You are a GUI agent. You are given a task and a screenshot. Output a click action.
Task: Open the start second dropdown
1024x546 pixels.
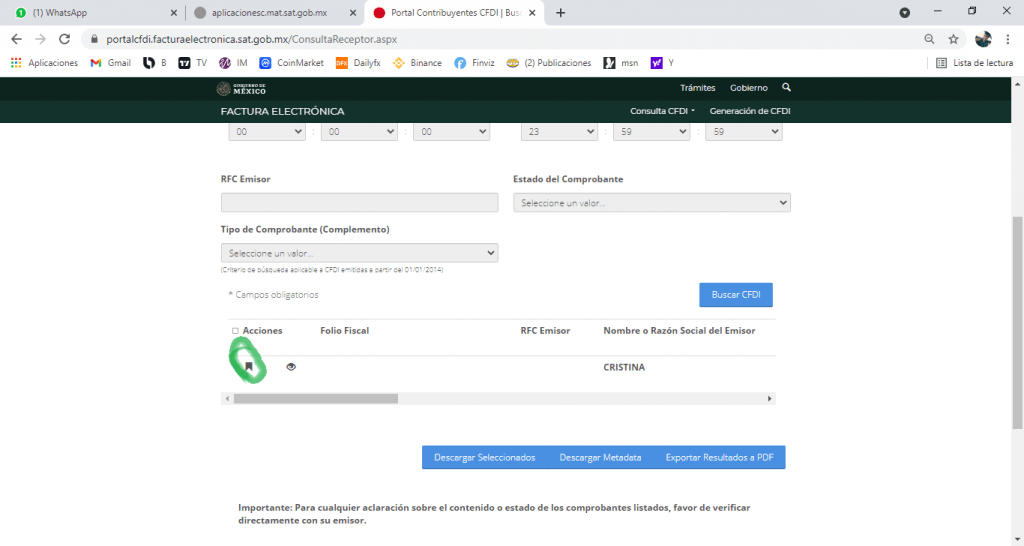pos(451,131)
